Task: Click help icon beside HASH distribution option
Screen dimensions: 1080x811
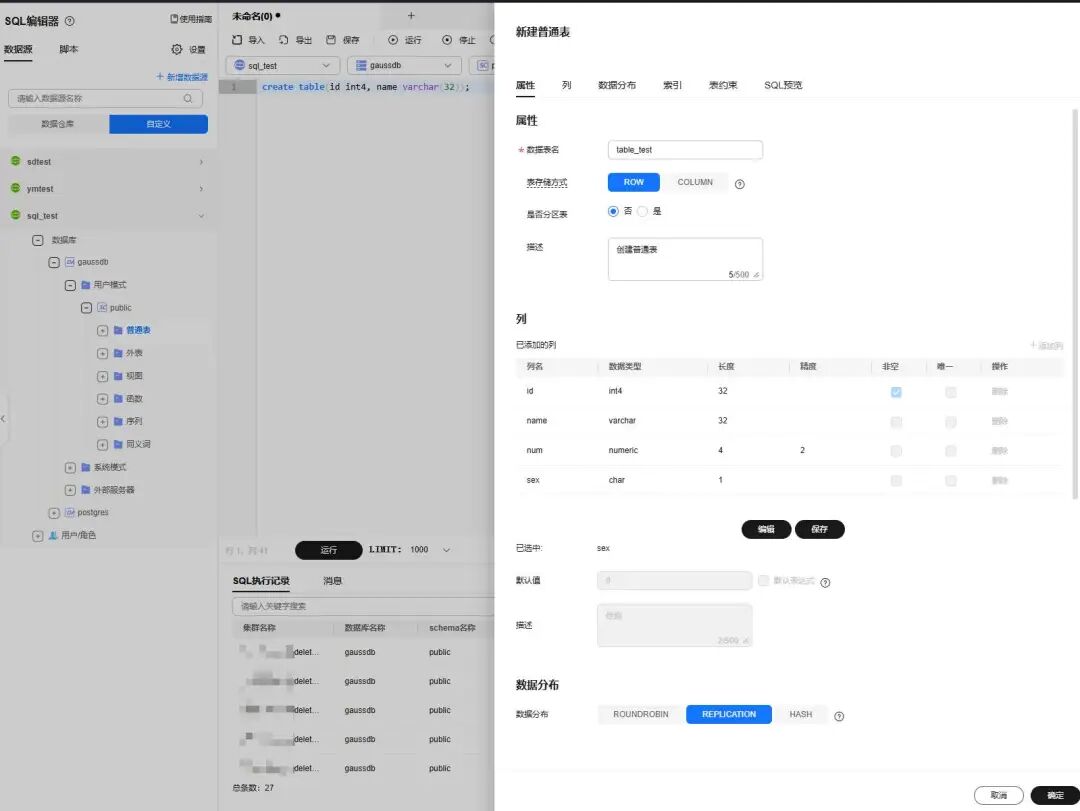Action: pyautogui.click(x=839, y=717)
